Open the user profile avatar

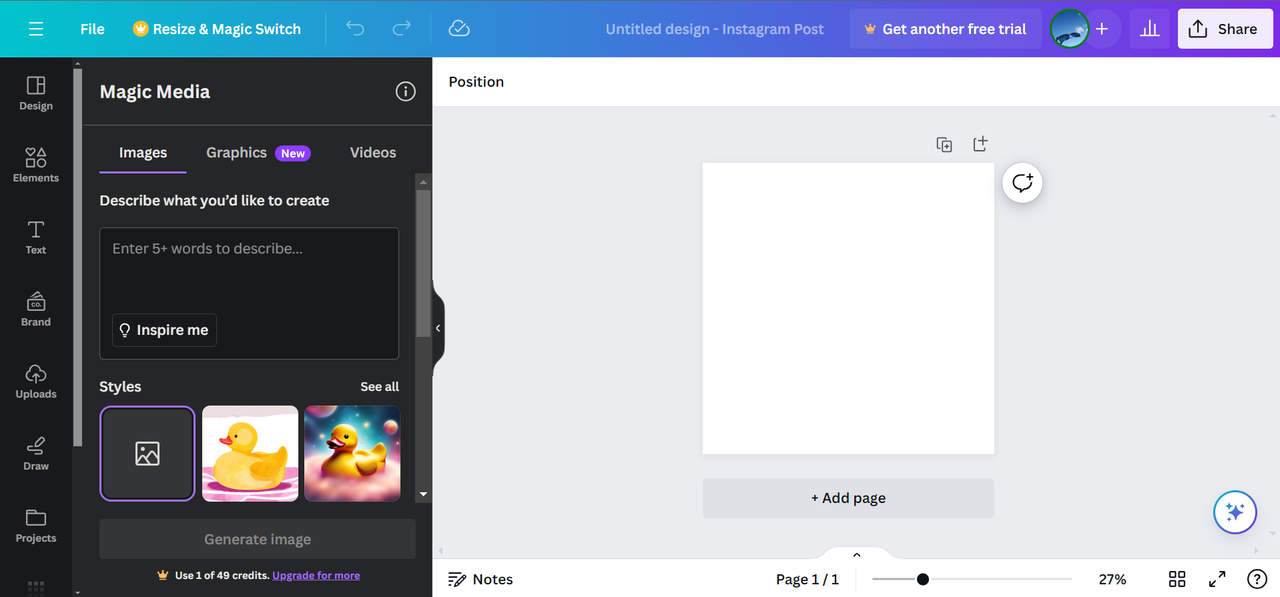pos(1069,29)
